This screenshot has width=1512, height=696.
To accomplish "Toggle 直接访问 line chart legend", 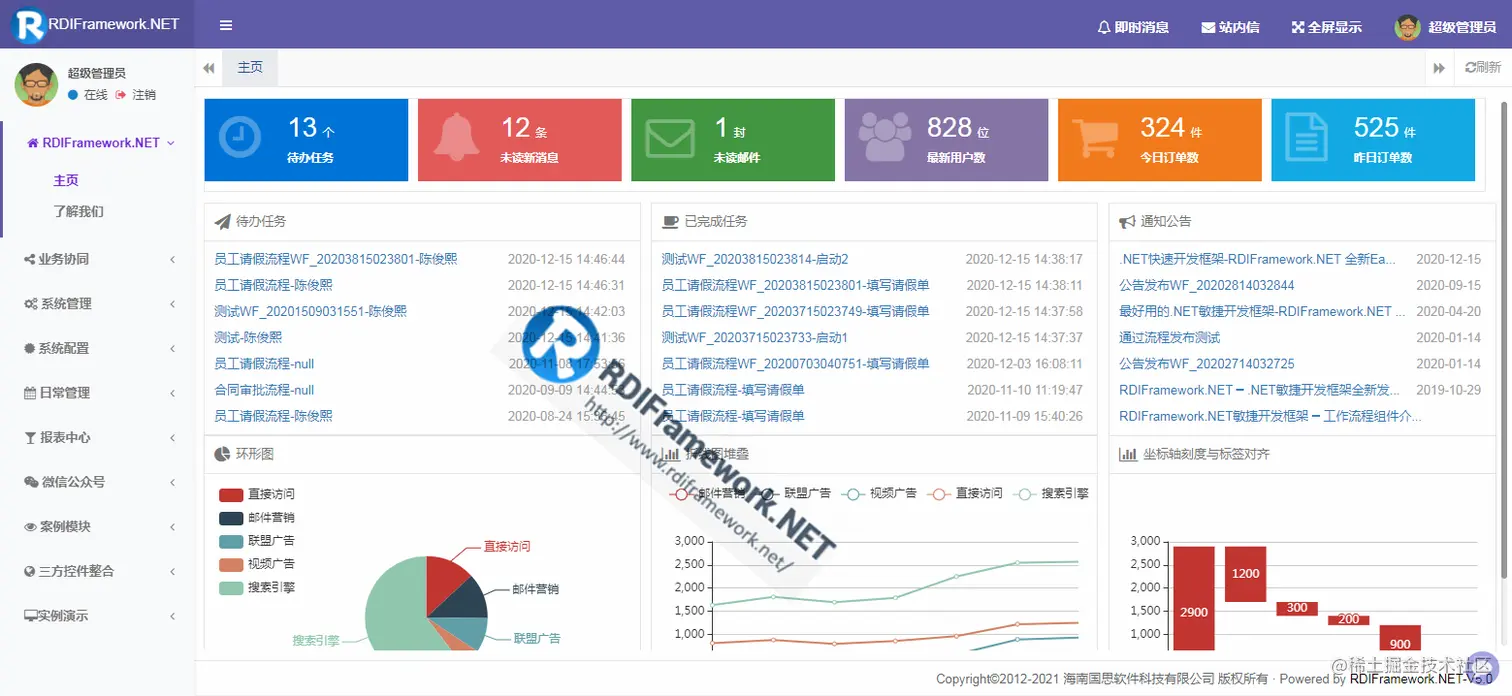I will [966, 494].
